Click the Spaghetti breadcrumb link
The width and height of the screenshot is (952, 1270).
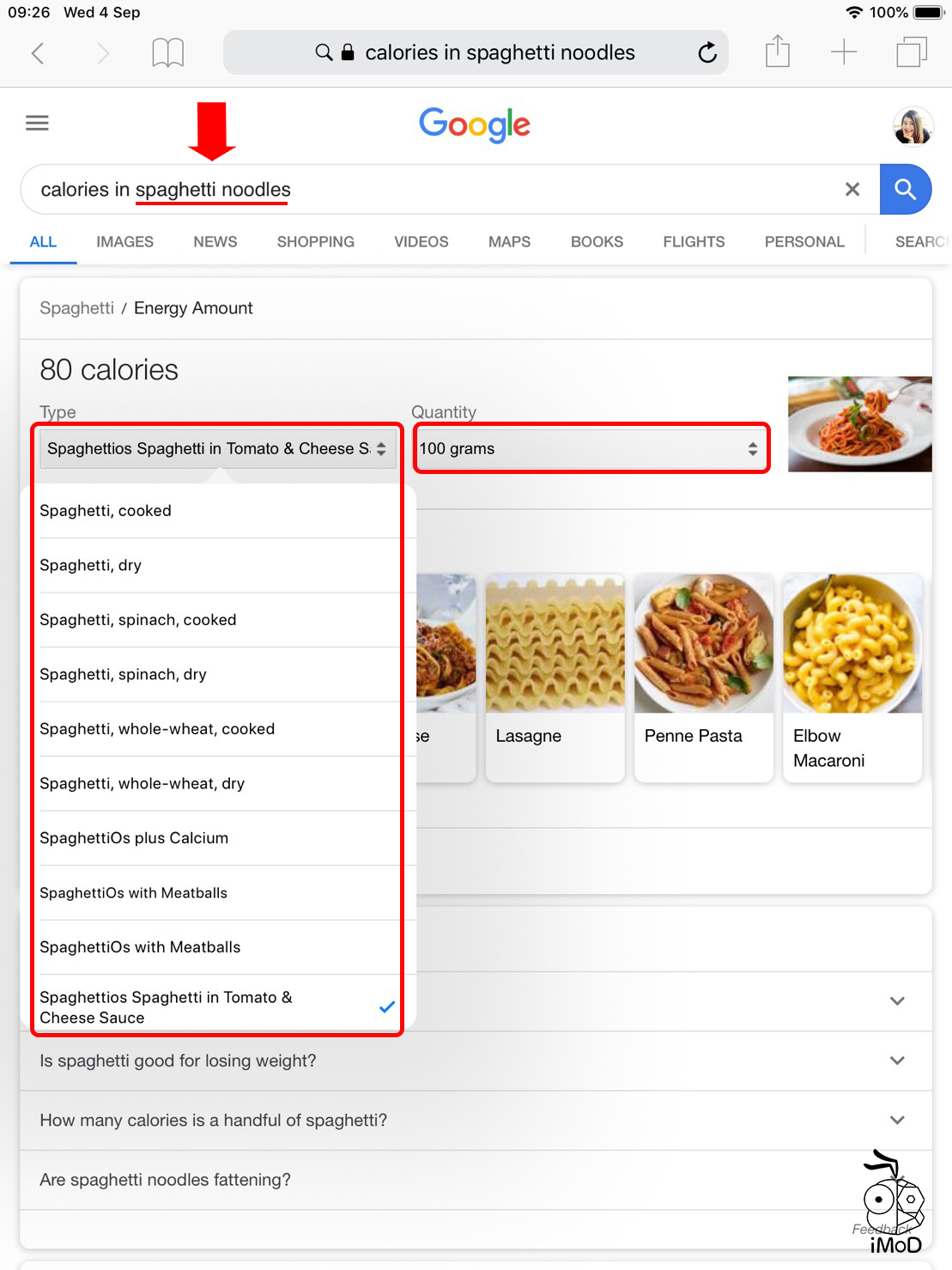click(76, 307)
